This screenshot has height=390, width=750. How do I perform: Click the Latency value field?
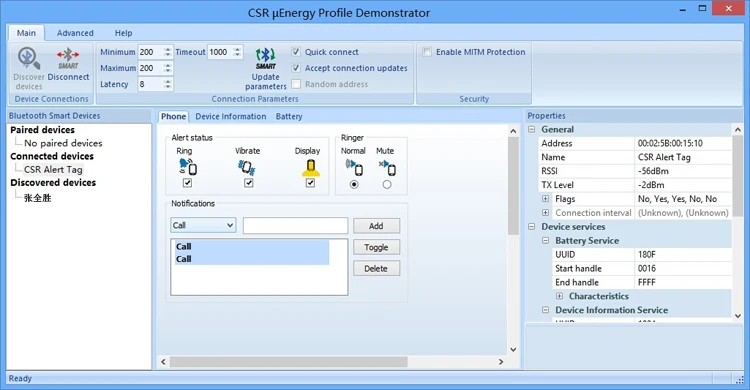150,84
